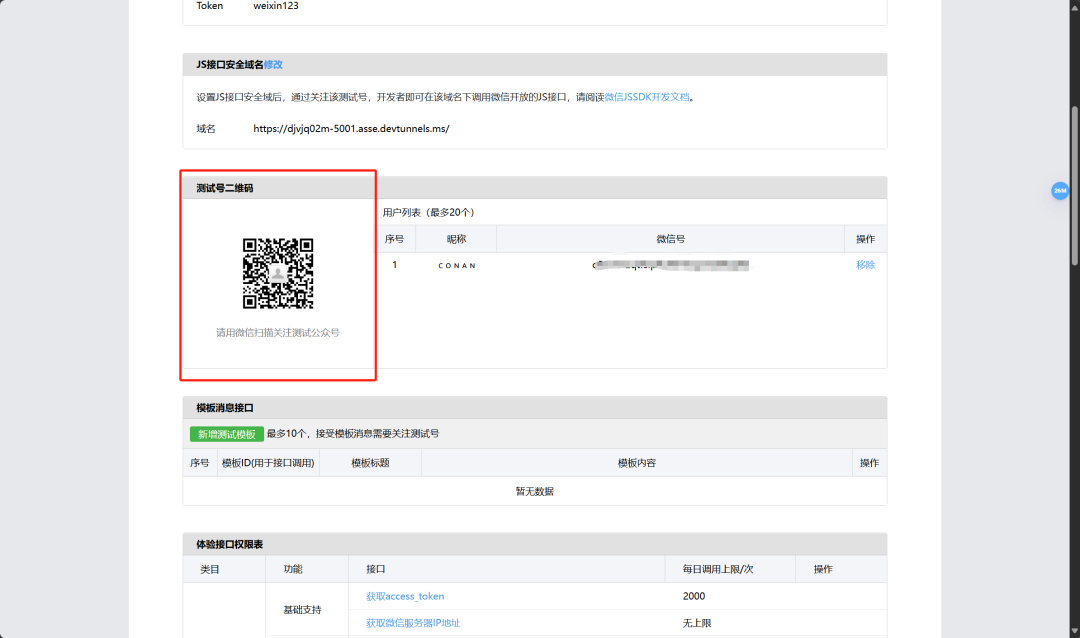Click the 模板ID(用于接口调用) column header
The width and height of the screenshot is (1080, 638).
(x=268, y=463)
